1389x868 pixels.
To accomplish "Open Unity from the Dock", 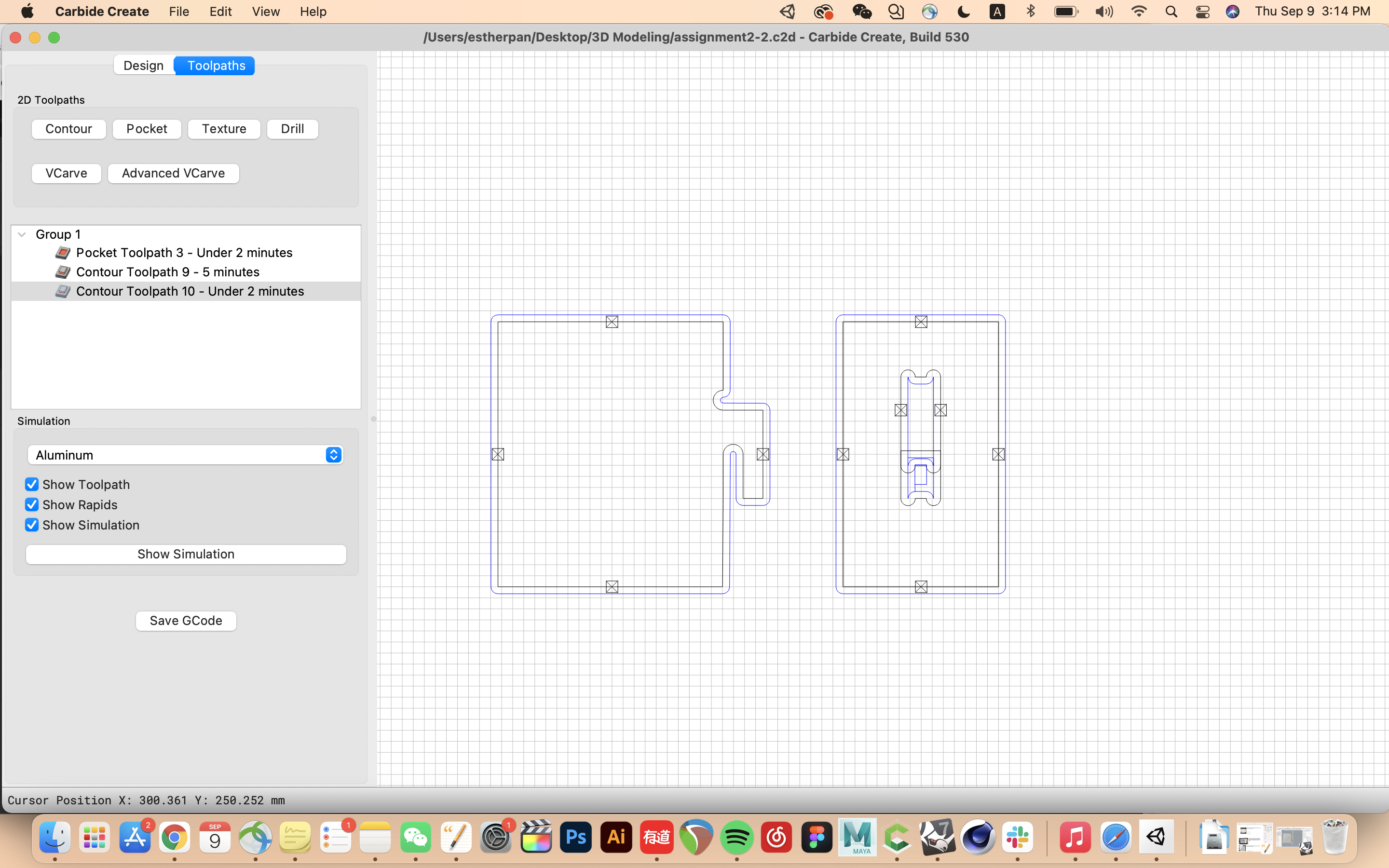I will coord(1156,837).
